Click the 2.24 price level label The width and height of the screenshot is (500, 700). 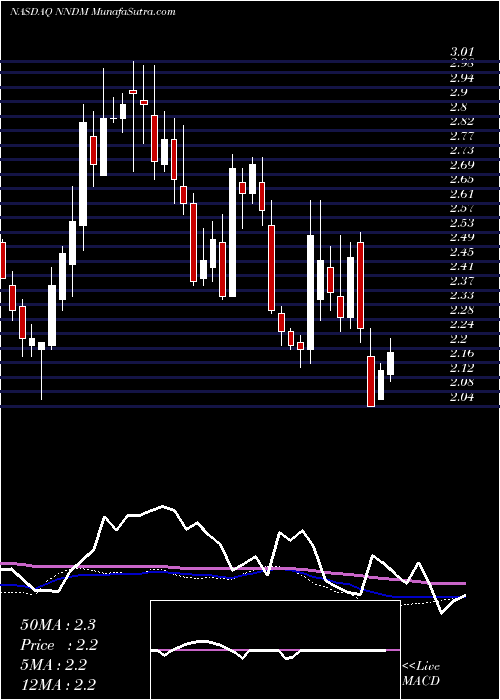click(x=462, y=324)
